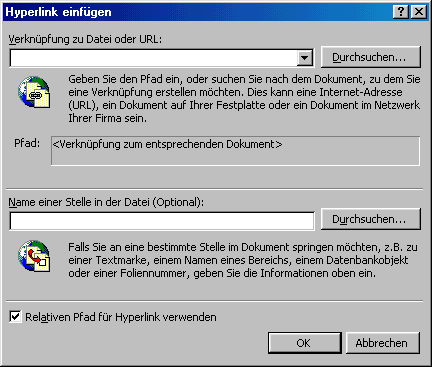432x367 pixels.
Task: Click the globe hyperlink document icon
Action: coord(34,92)
